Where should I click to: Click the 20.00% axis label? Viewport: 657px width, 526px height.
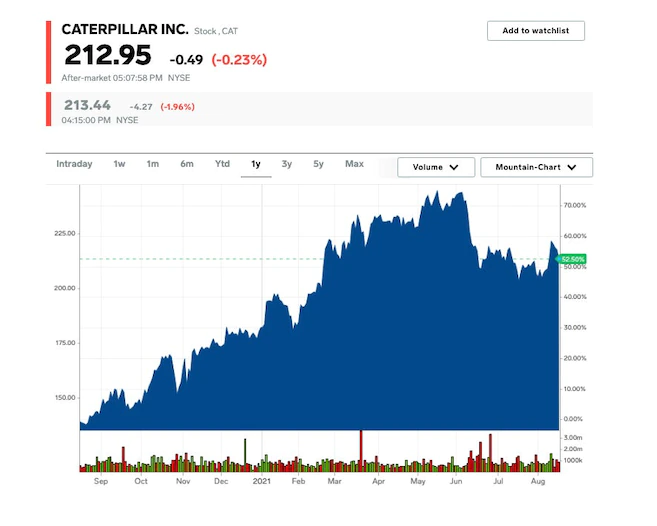point(575,358)
